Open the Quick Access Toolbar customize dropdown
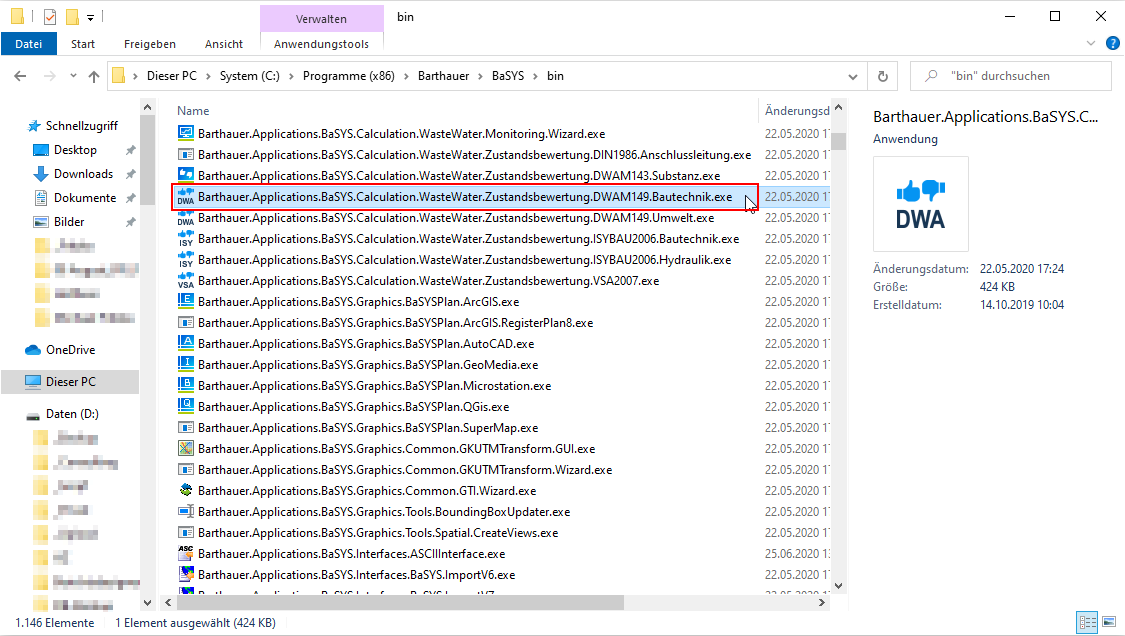The width and height of the screenshot is (1125, 636). point(90,17)
